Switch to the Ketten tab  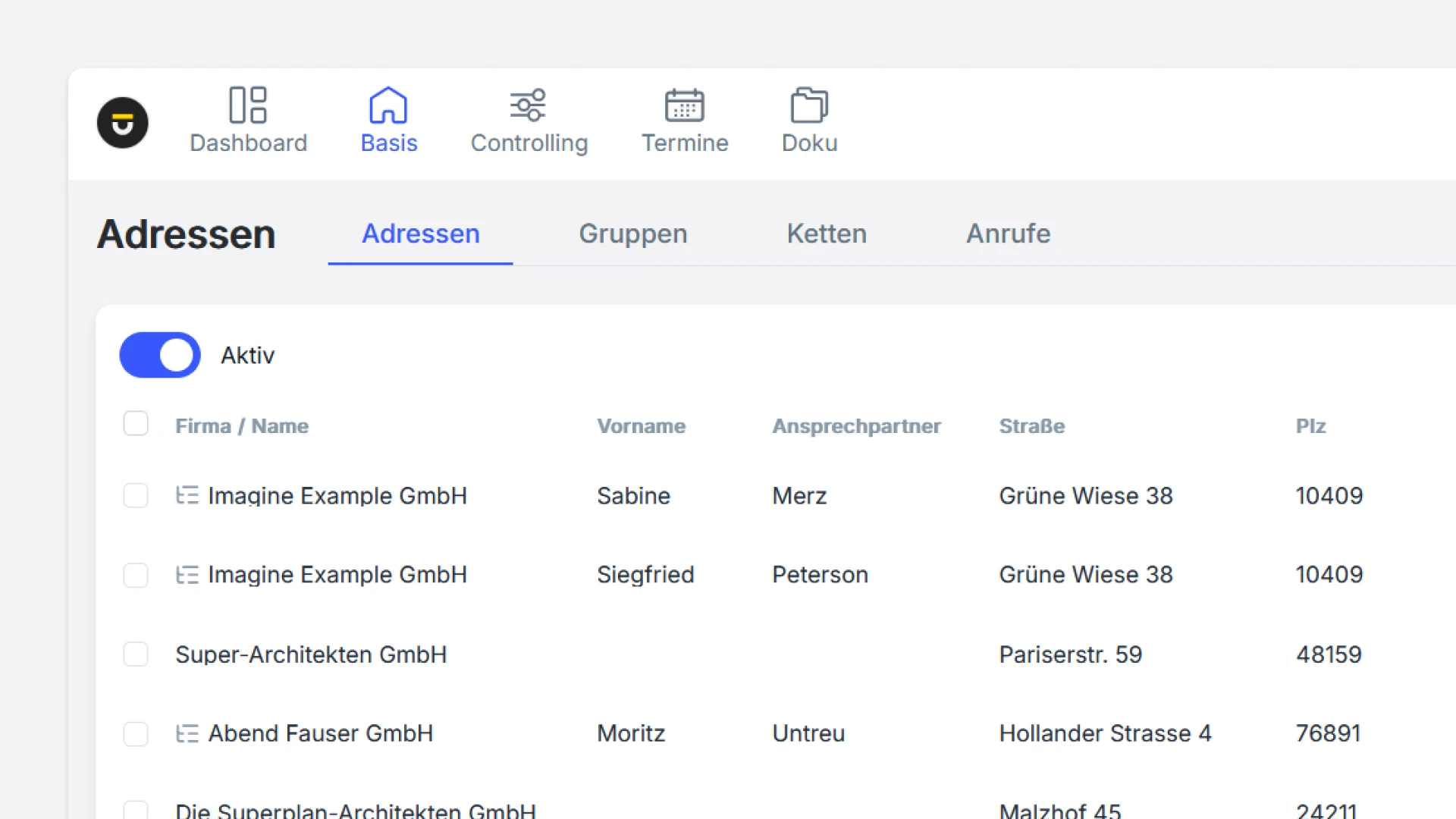point(826,234)
